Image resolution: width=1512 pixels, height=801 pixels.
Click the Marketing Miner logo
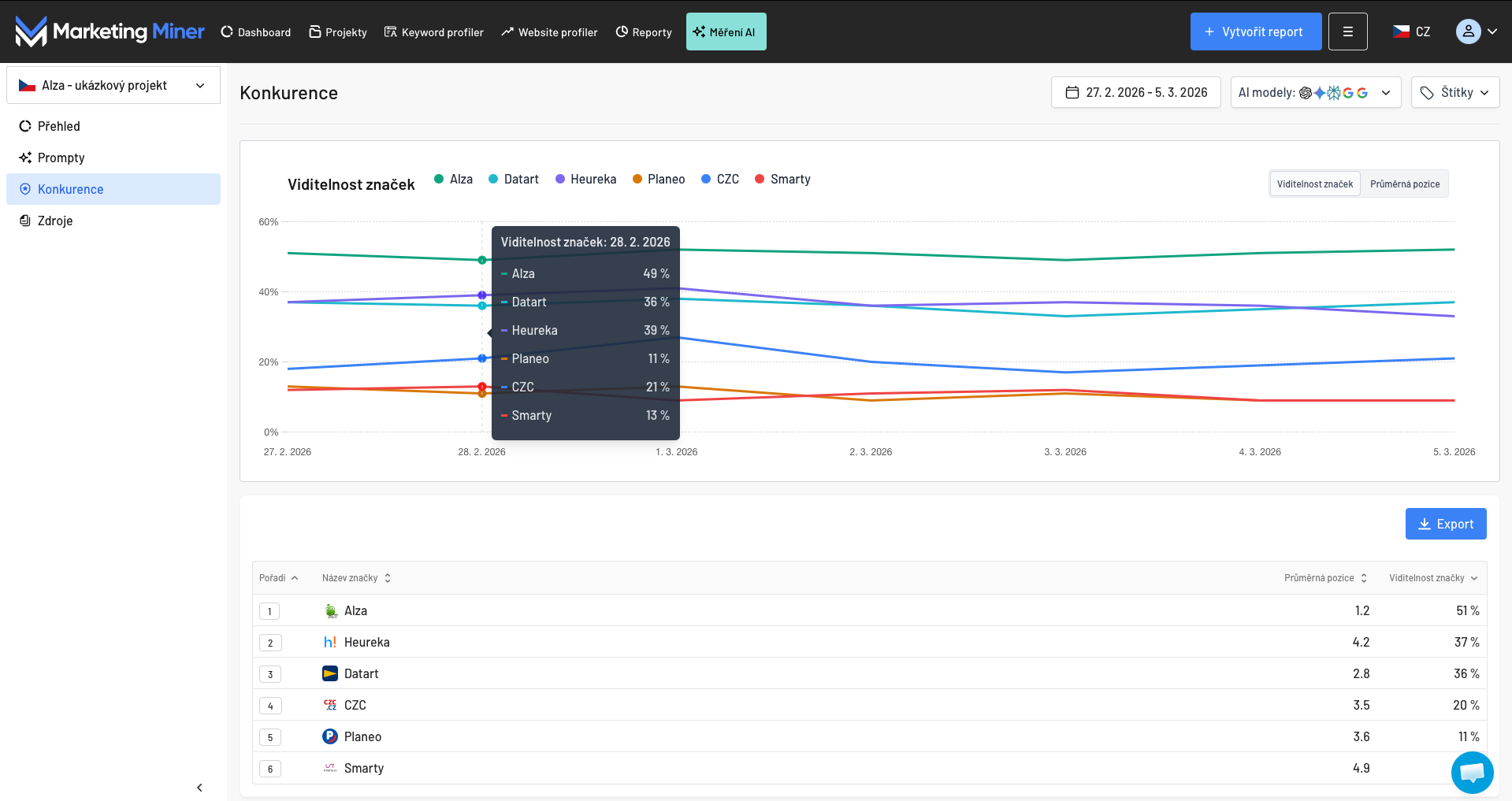110,32
